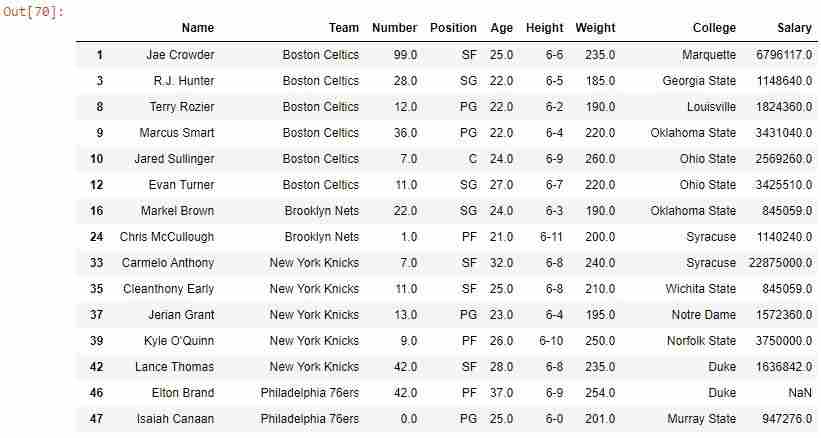Screen dimensions: 821x438
Task: Select Jerian Grant's Notre Dame college cell
Action: coord(704,315)
